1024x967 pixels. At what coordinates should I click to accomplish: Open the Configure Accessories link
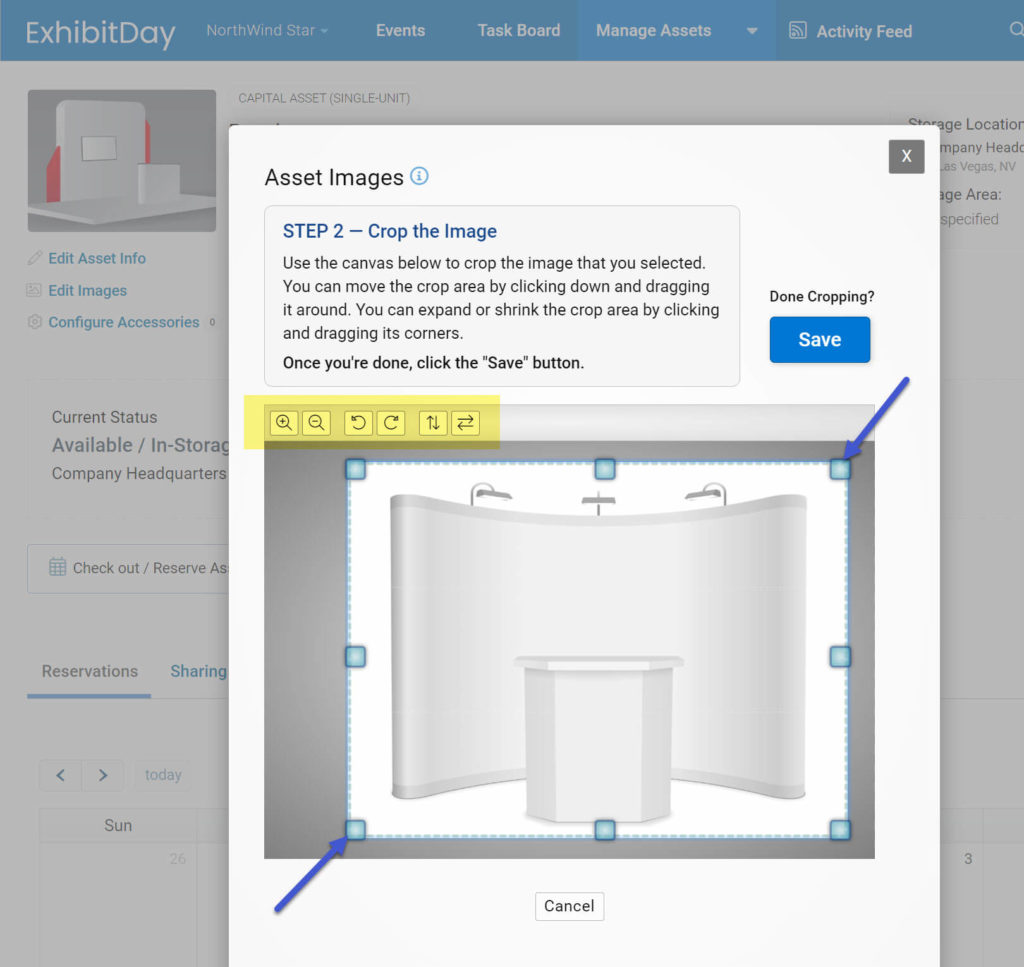(x=122, y=322)
